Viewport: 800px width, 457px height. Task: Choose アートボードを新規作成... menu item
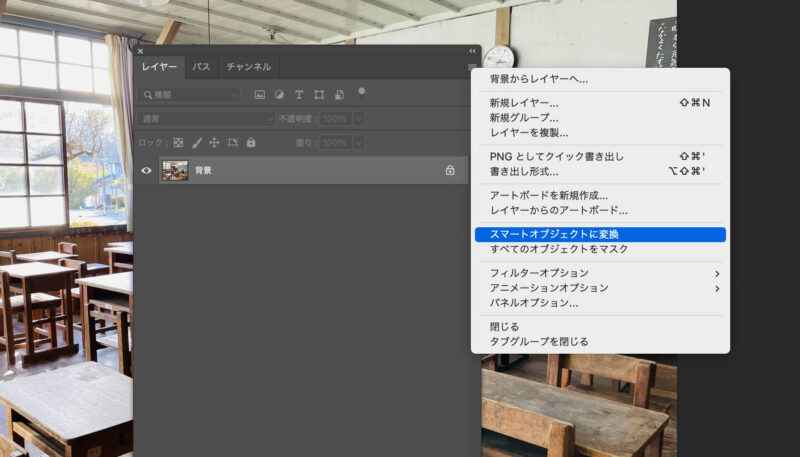(600, 195)
